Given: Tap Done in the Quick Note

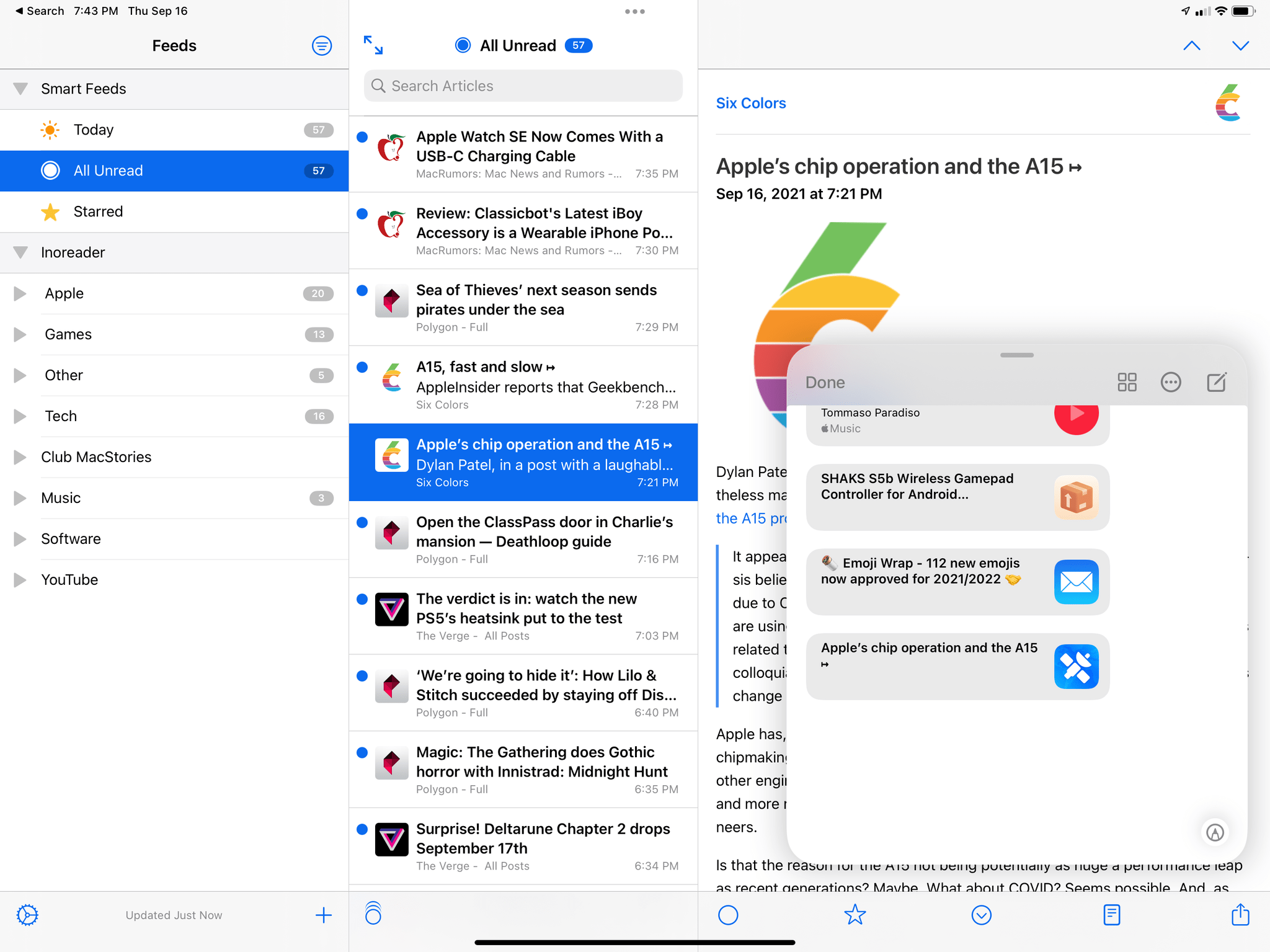Looking at the screenshot, I should (825, 382).
